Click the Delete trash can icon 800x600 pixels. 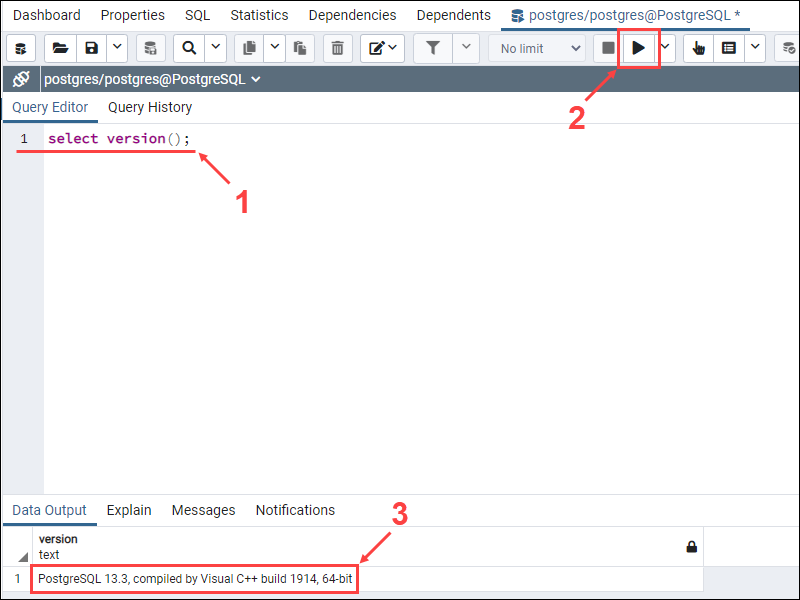tap(337, 48)
